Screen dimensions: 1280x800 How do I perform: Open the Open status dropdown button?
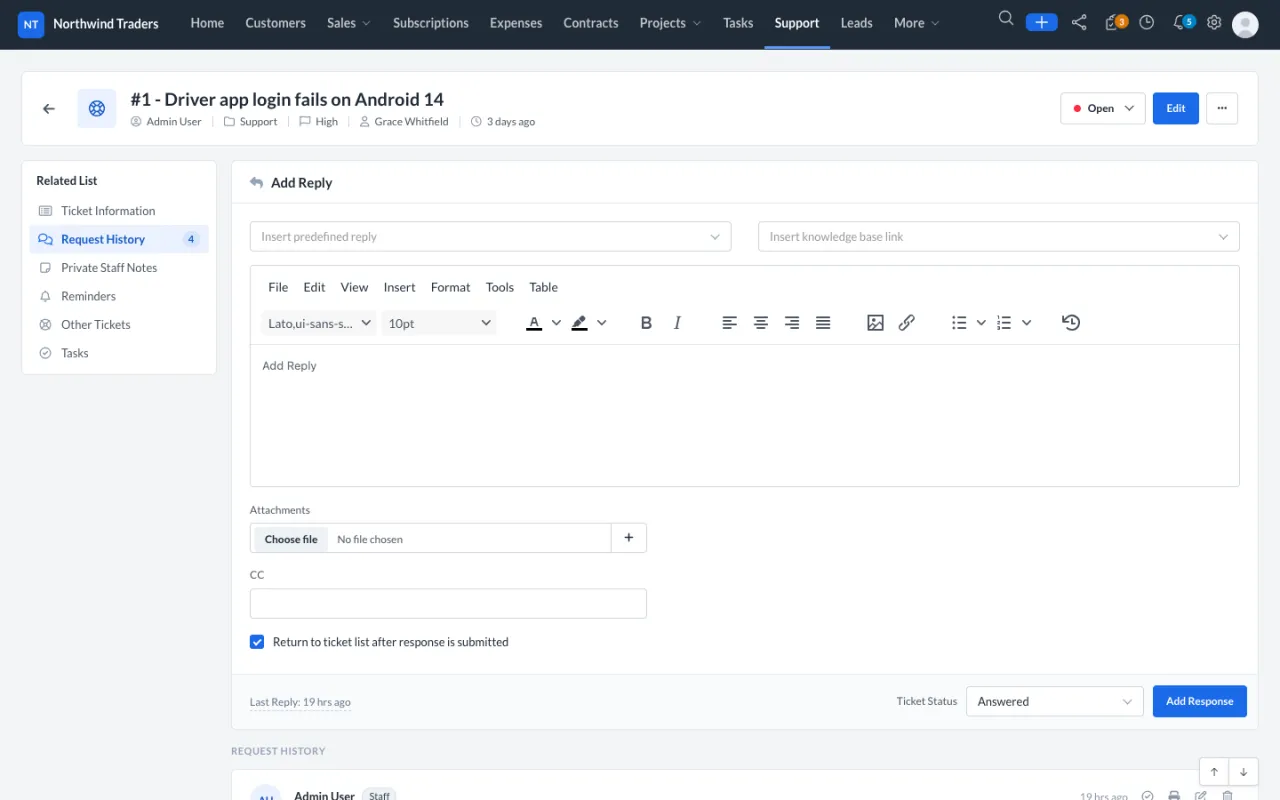[x=1103, y=108]
